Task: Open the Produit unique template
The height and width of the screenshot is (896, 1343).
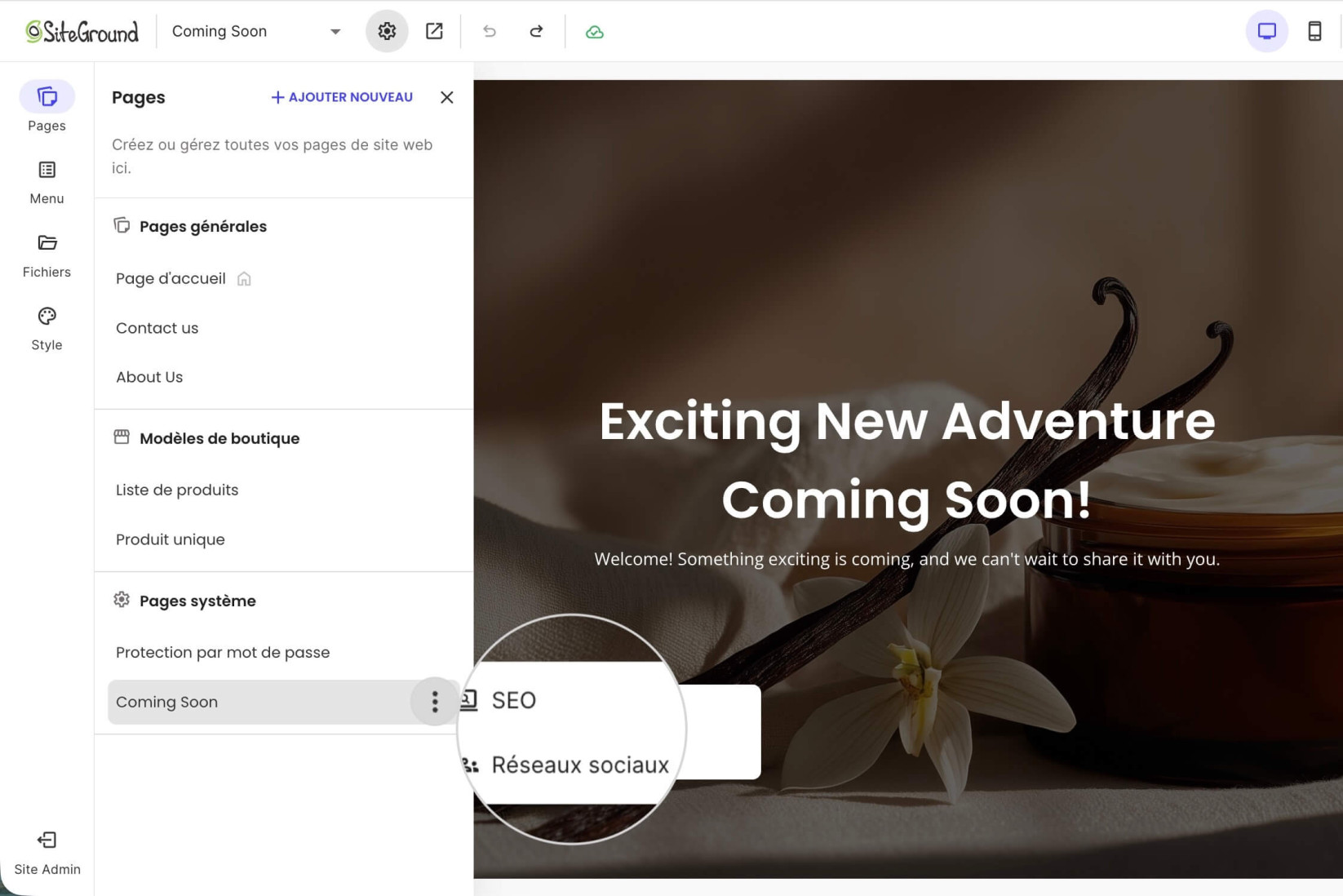Action: (x=170, y=539)
